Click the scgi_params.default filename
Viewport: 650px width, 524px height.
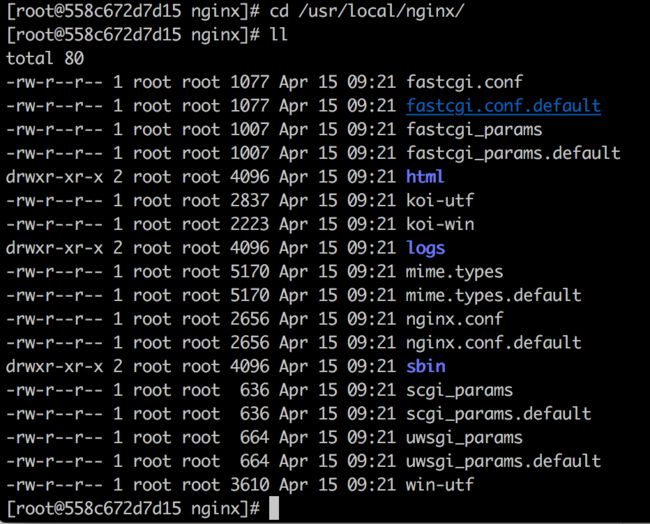click(x=498, y=415)
